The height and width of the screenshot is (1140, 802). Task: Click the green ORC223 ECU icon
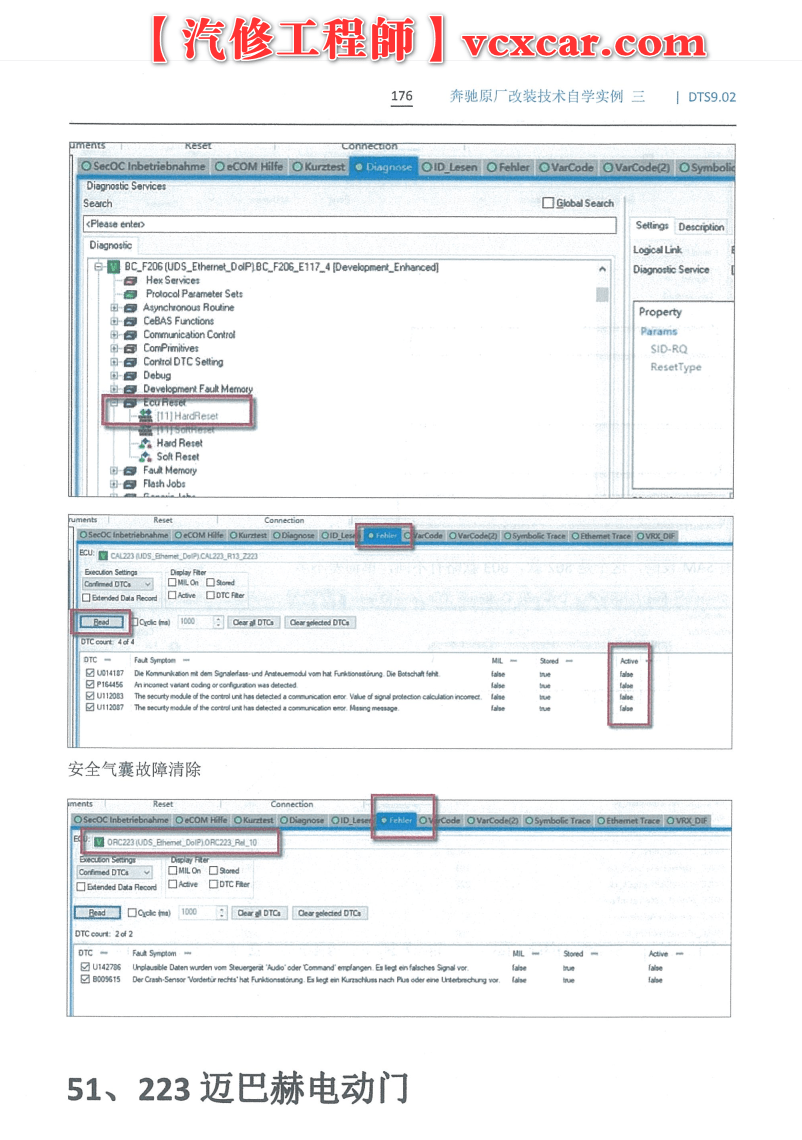(99, 843)
